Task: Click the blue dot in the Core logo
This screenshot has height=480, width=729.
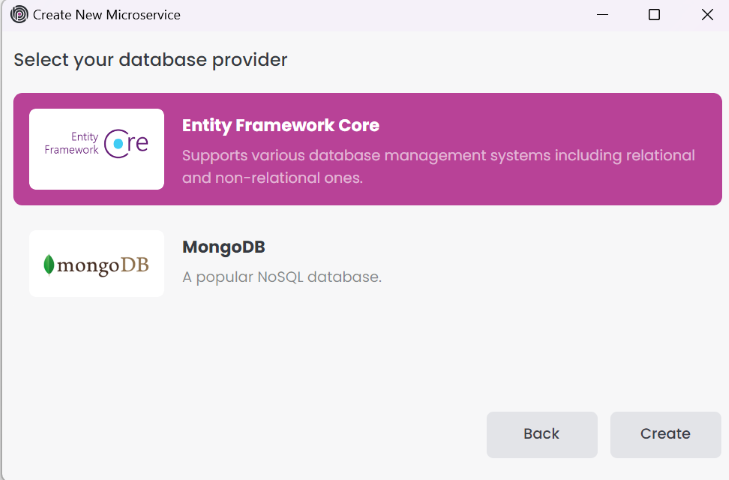Action: coord(119,144)
